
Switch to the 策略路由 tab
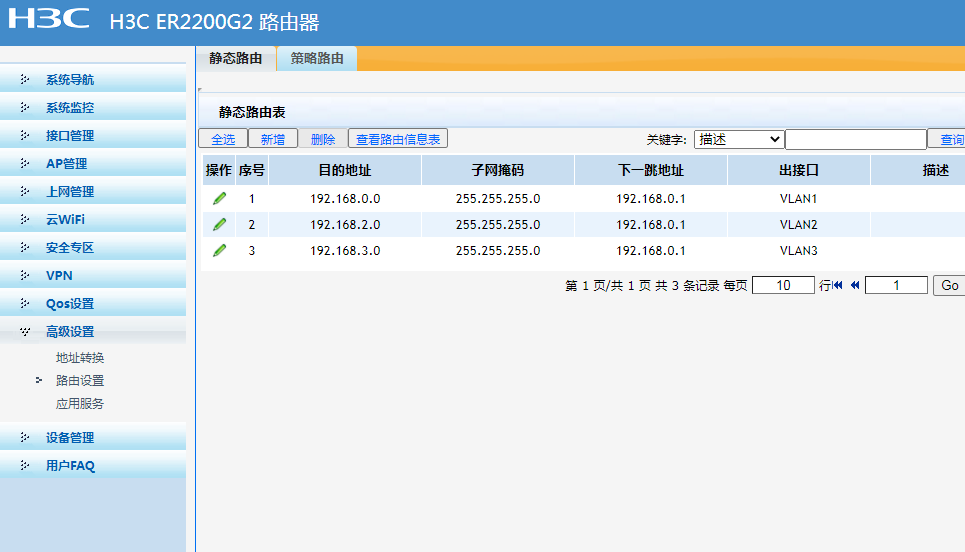(x=317, y=58)
